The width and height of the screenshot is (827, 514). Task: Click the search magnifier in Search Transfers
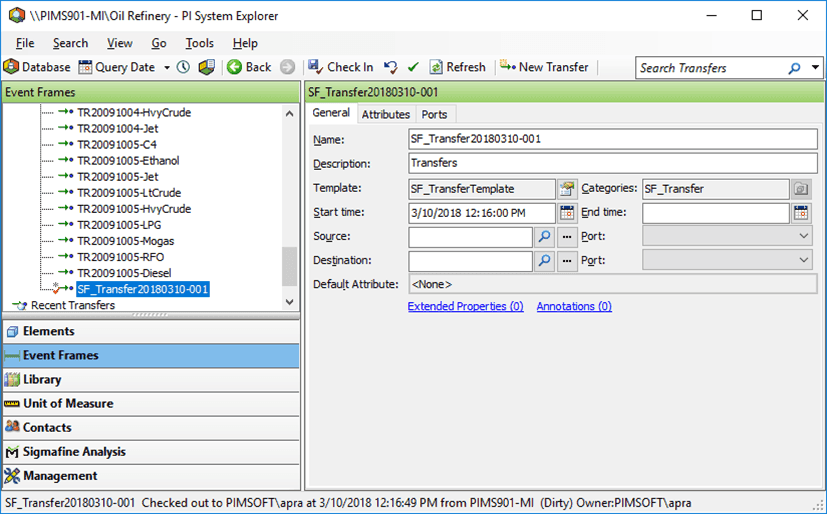tap(794, 68)
